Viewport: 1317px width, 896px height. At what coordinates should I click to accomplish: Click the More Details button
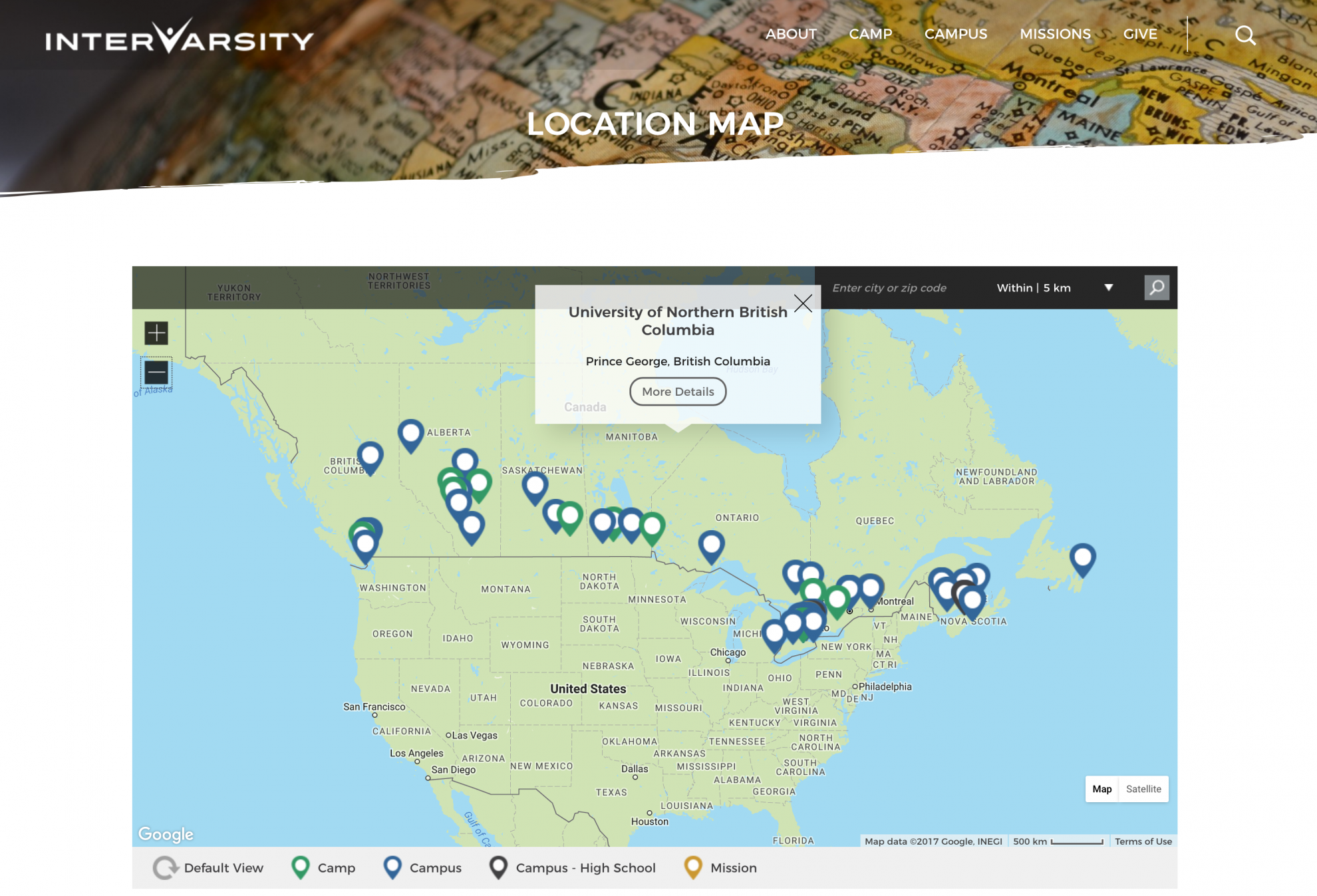click(x=678, y=392)
